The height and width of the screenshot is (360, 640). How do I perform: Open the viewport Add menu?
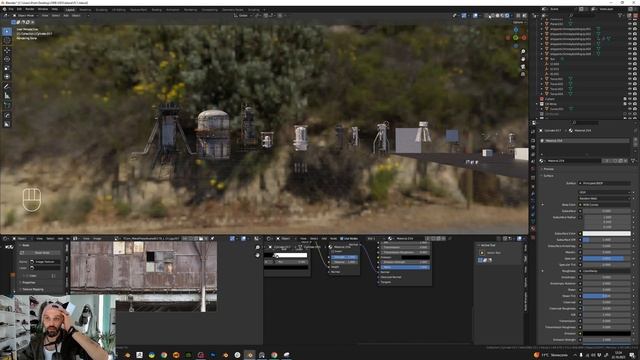tap(66, 16)
